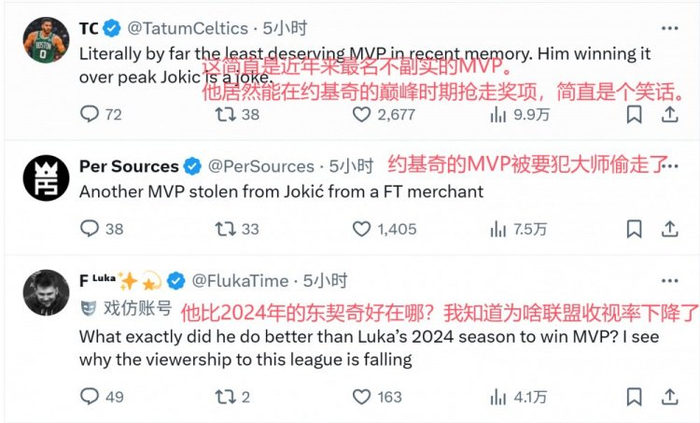Image resolution: width=700 pixels, height=423 pixels.
Task: Reply to the FlukaTime tweet
Action: (x=89, y=397)
